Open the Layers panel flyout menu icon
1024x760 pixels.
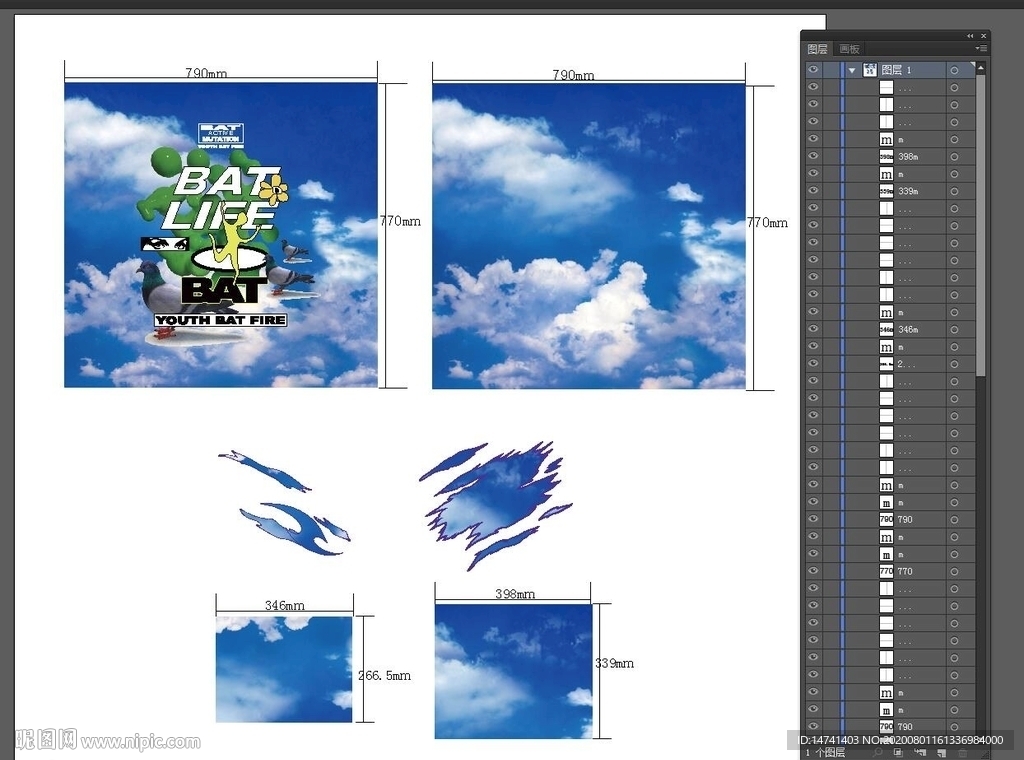(x=981, y=48)
